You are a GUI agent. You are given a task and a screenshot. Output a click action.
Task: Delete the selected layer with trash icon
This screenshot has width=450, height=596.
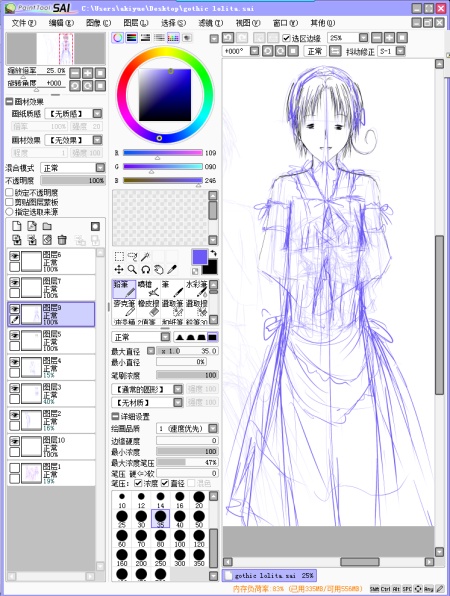(62, 240)
